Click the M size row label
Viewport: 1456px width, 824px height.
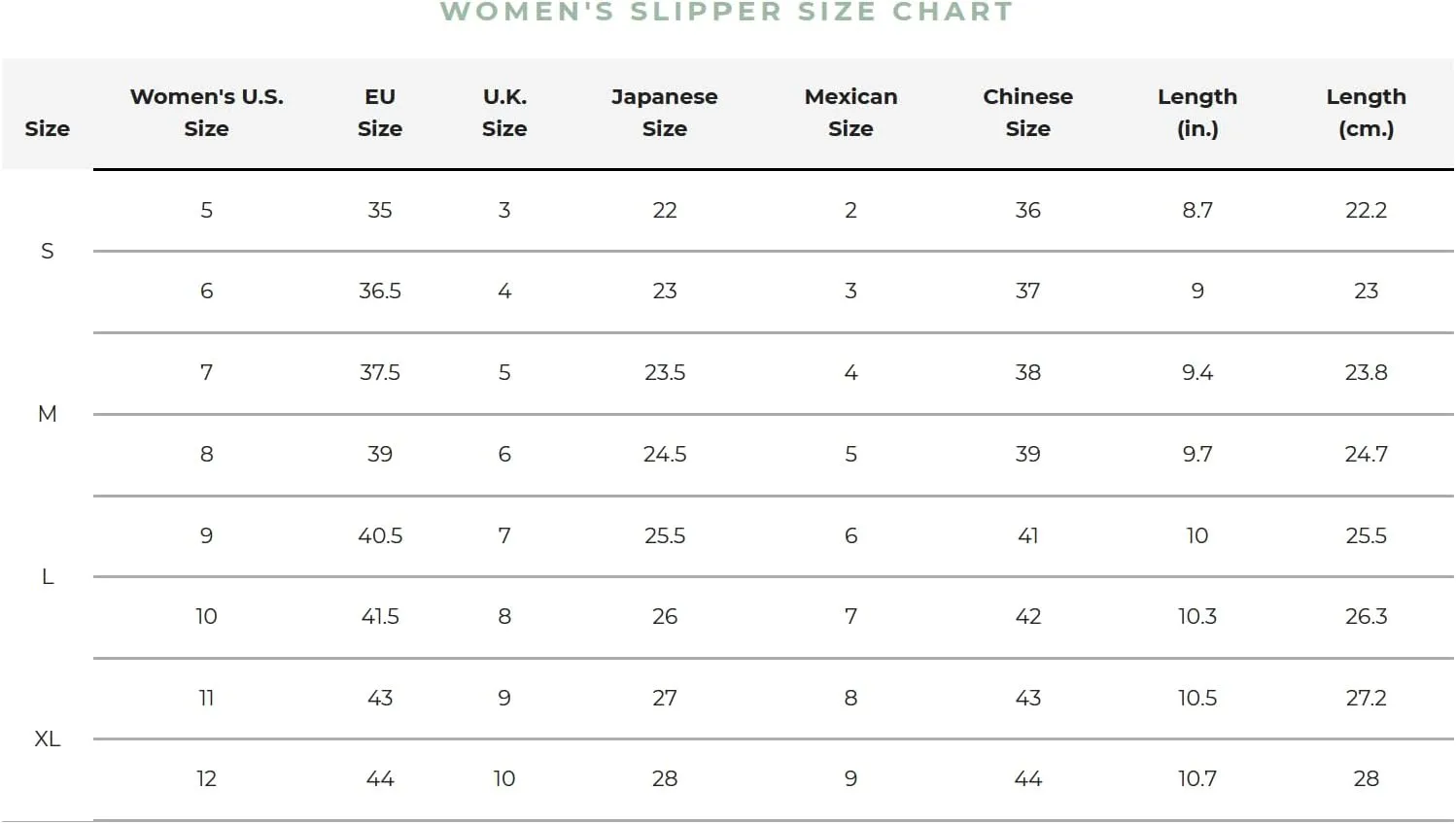[47, 414]
